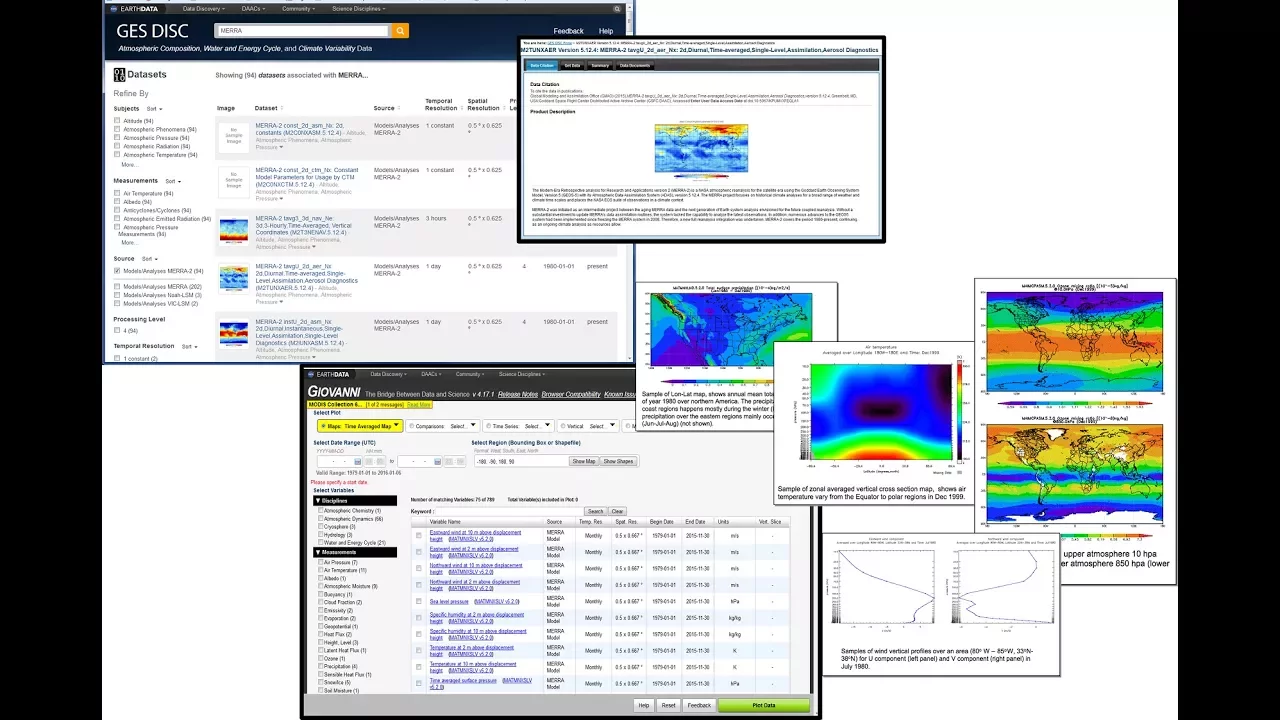
Task: Click the Reset button in Giovanni
Action: pyautogui.click(x=668, y=705)
